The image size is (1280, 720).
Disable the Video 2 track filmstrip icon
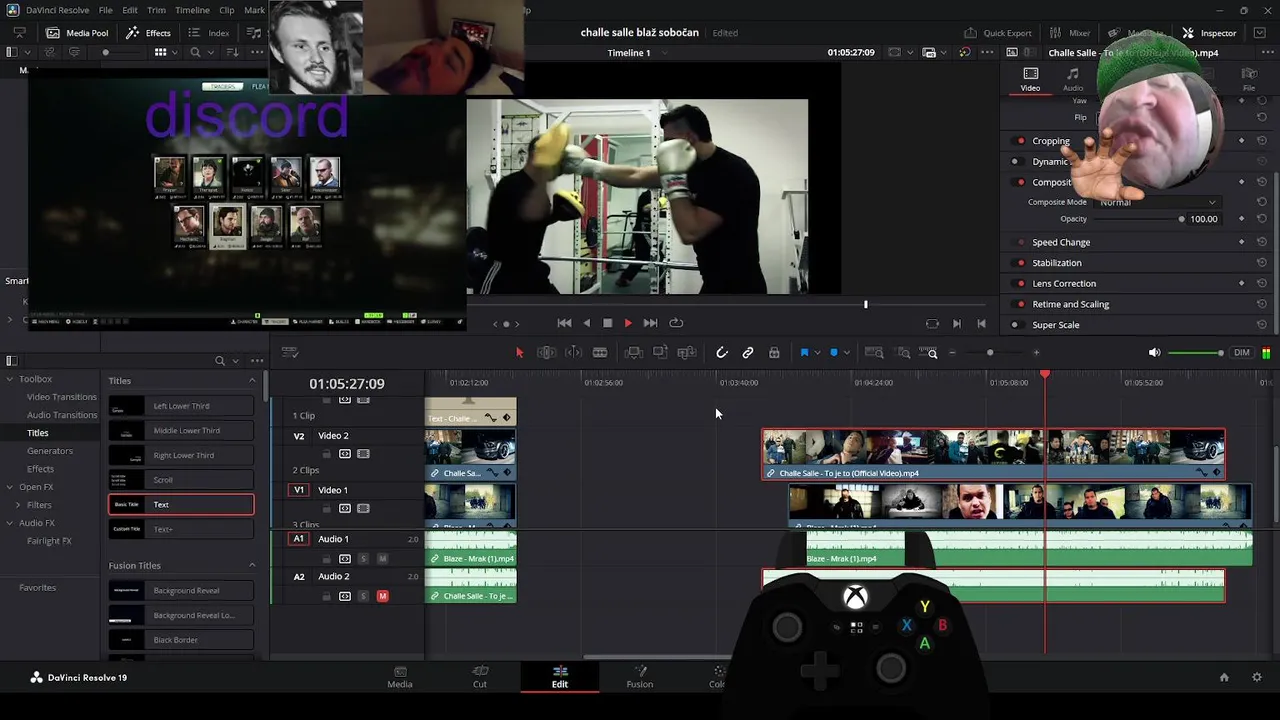point(364,454)
